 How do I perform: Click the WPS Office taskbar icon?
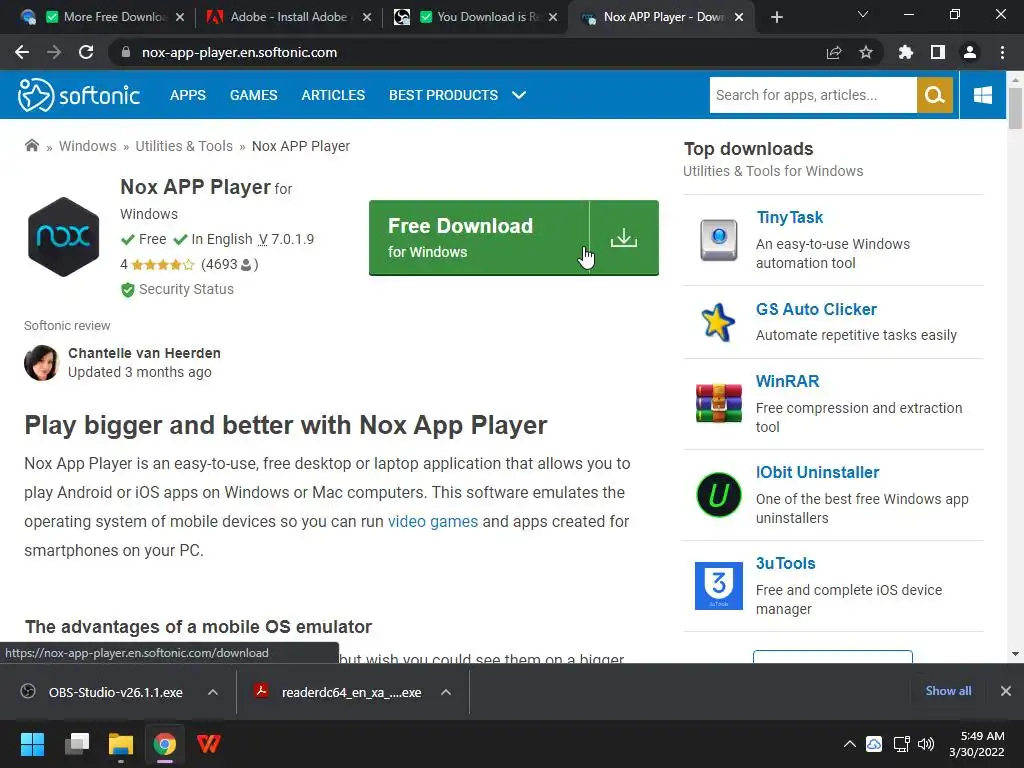[x=209, y=744]
